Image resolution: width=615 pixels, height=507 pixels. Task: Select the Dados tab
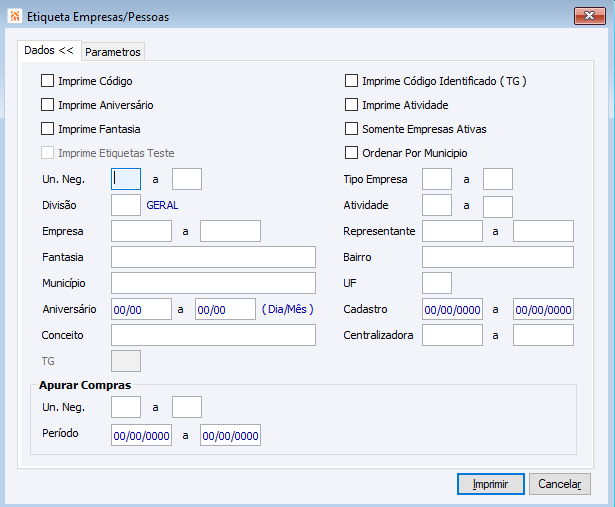49,50
